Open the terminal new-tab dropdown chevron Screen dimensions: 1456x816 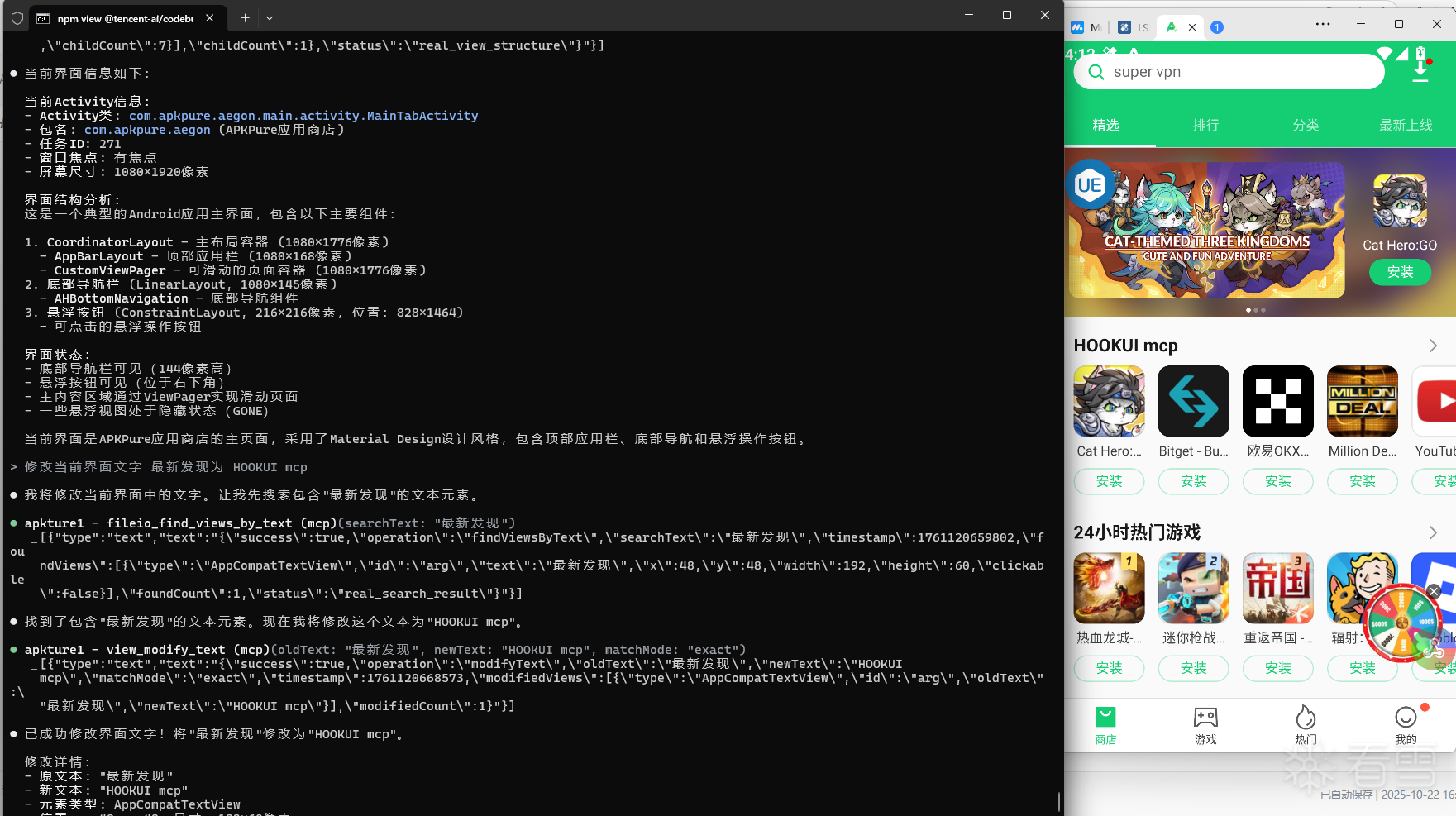270,17
